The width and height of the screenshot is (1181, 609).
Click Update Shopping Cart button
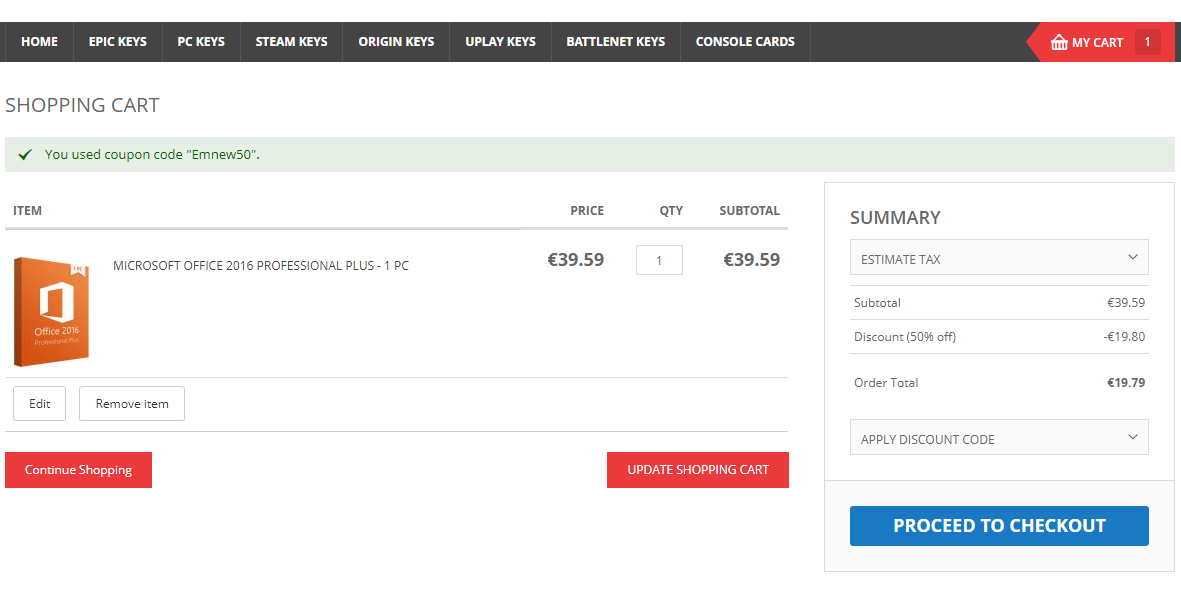(x=697, y=470)
